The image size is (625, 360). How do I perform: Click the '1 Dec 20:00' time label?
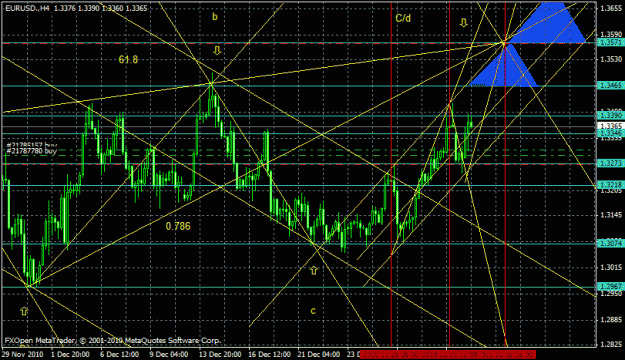pos(70,354)
